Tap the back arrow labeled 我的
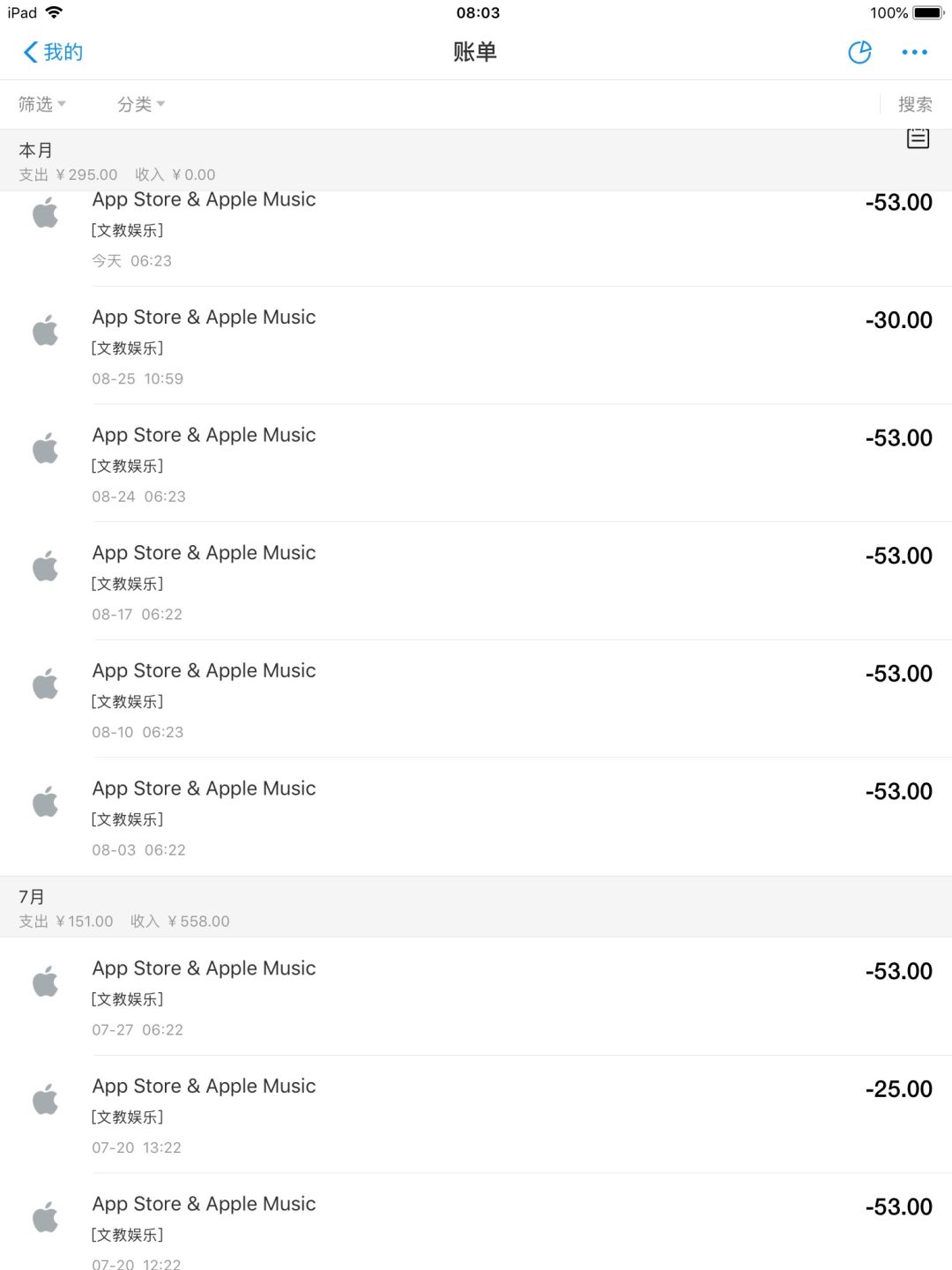Screen dimensions: 952x1270 coord(53,53)
